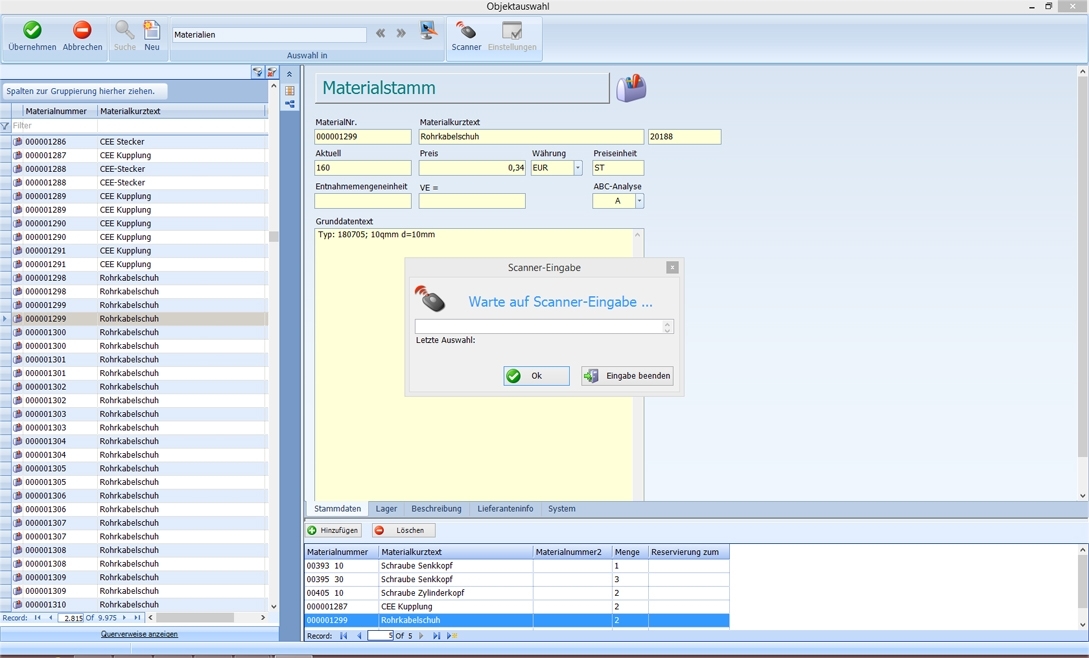Go to previous selection with double-left arrows
Viewport: 1089px width, 658px height.
[x=381, y=34]
